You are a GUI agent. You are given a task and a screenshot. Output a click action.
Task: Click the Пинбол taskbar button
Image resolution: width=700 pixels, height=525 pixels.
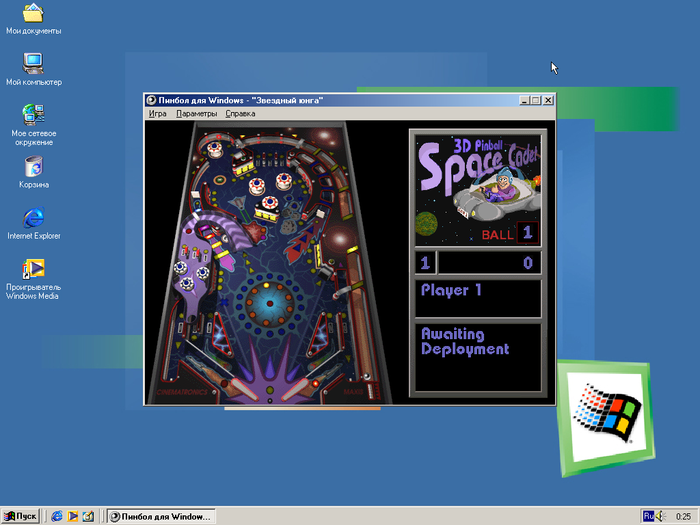(161, 517)
